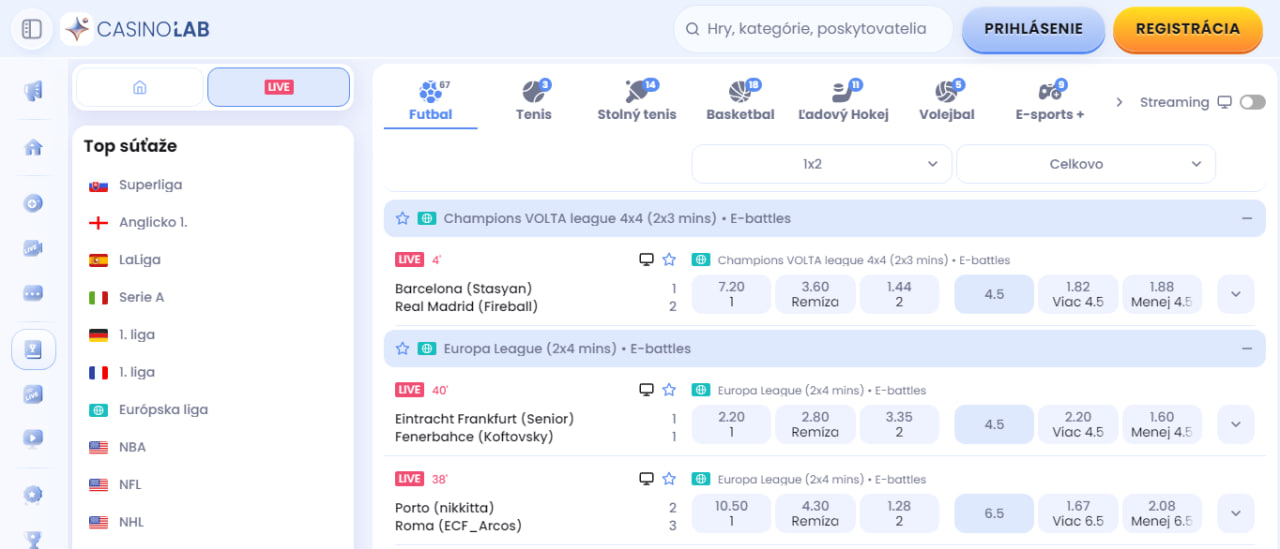Open the Celkovo period dropdown
Screen dimensions: 1280x549
[1085, 164]
